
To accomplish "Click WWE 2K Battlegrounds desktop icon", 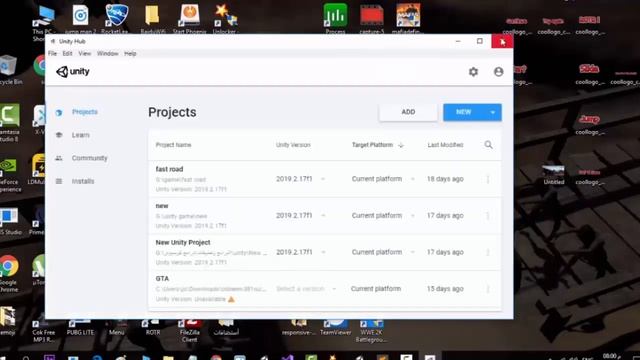I will coord(371,331).
